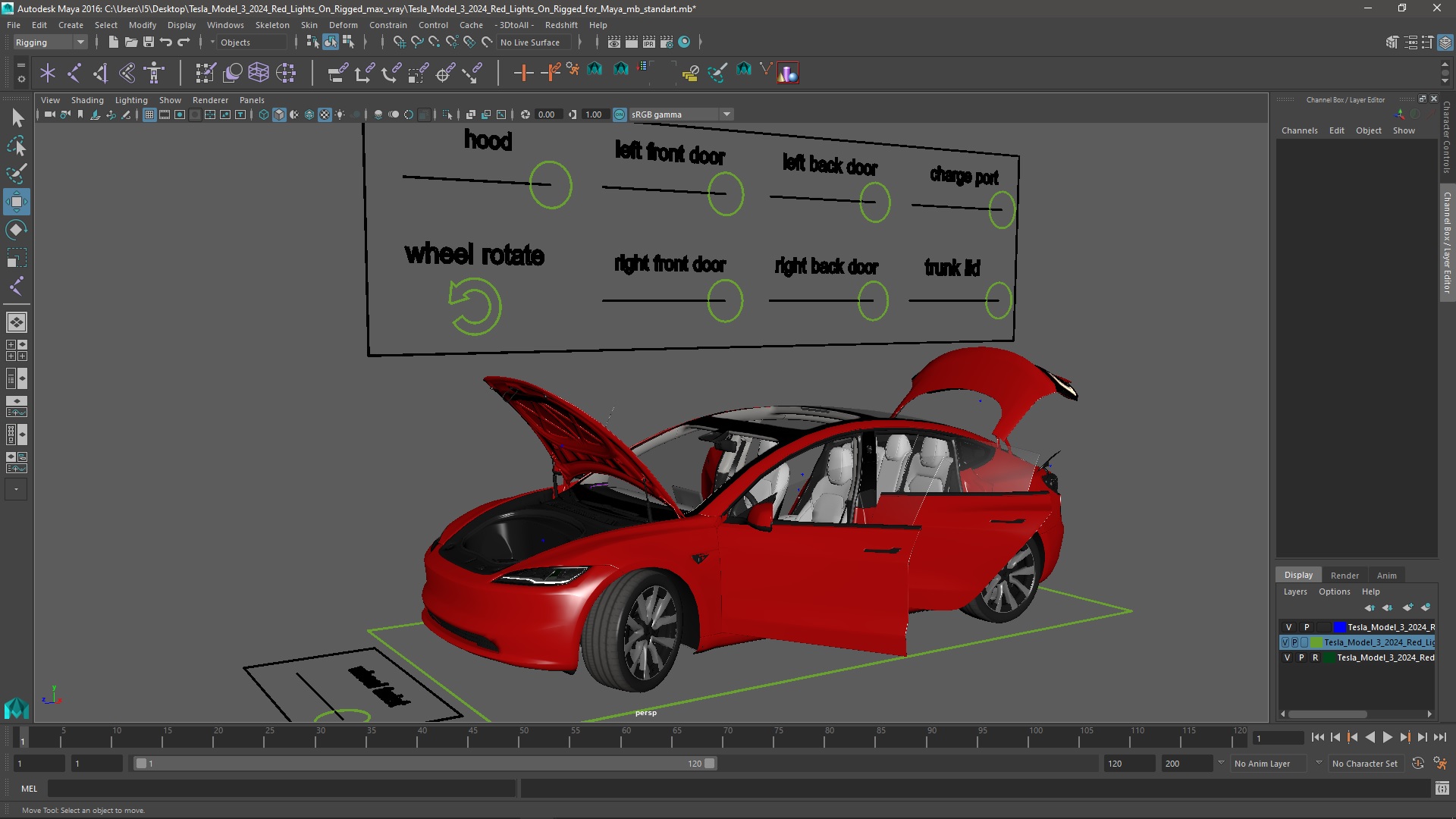This screenshot has width=1456, height=819.
Task: Toggle visibility V of the blue Tesla layer
Action: [x=1288, y=627]
